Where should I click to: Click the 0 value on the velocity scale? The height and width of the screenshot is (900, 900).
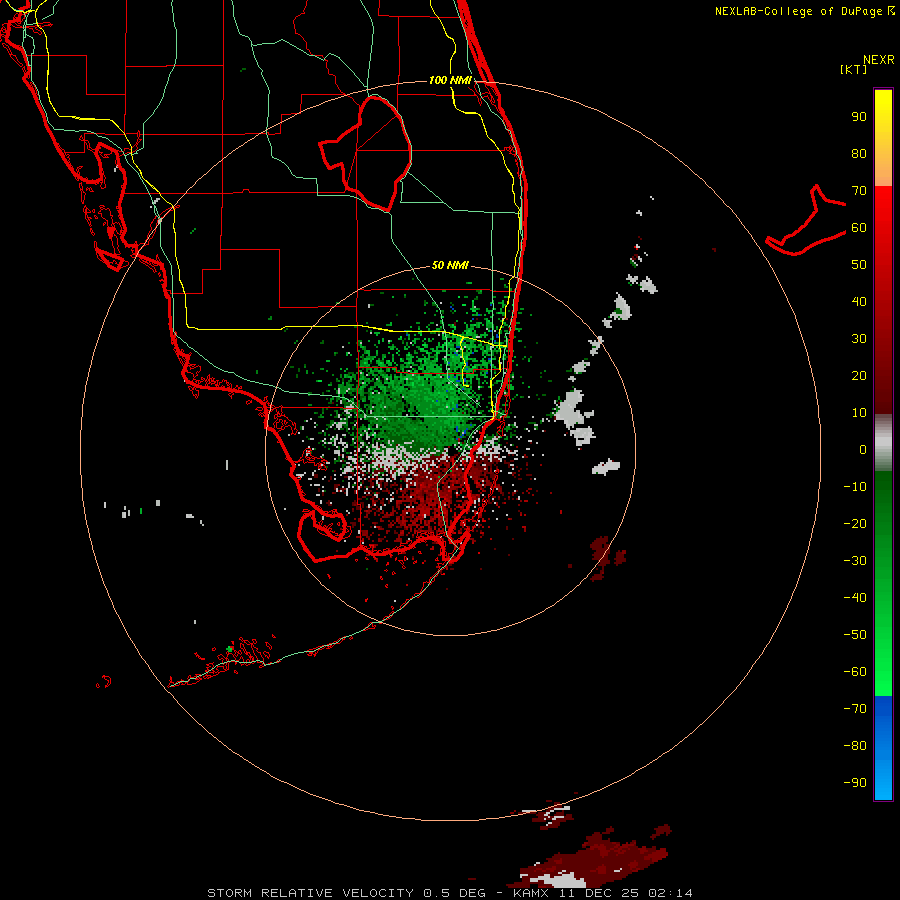pos(863,450)
